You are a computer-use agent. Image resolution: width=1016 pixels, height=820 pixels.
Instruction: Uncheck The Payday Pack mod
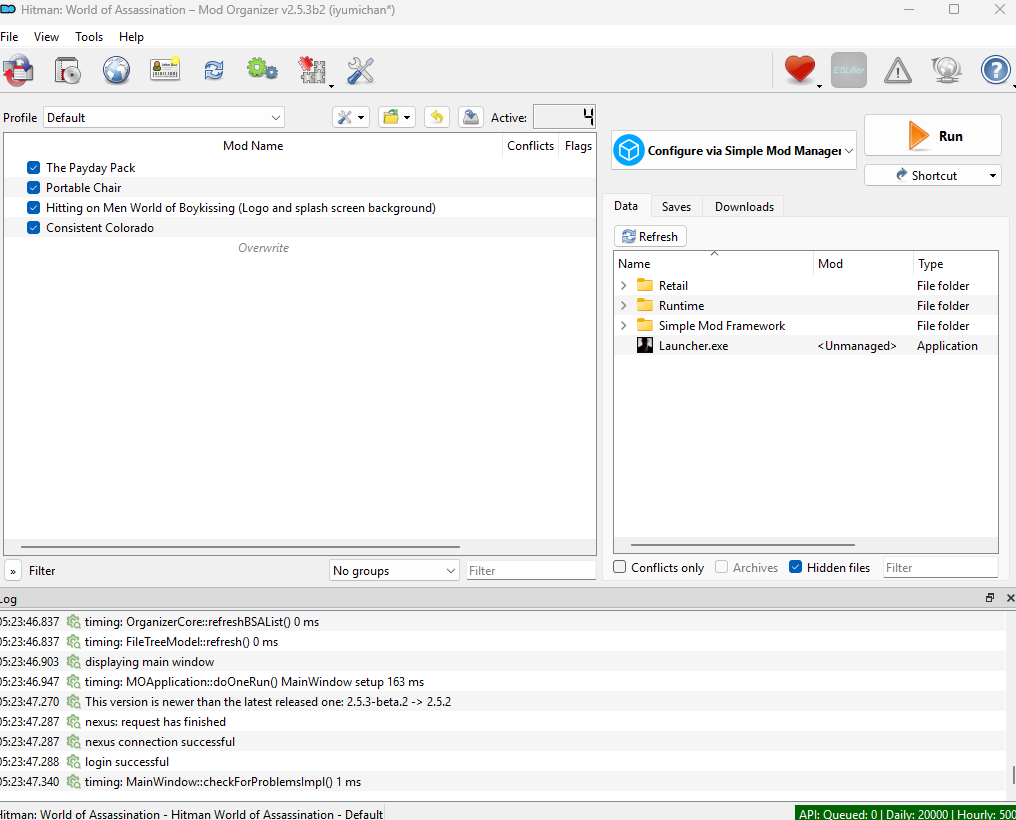[x=33, y=168]
